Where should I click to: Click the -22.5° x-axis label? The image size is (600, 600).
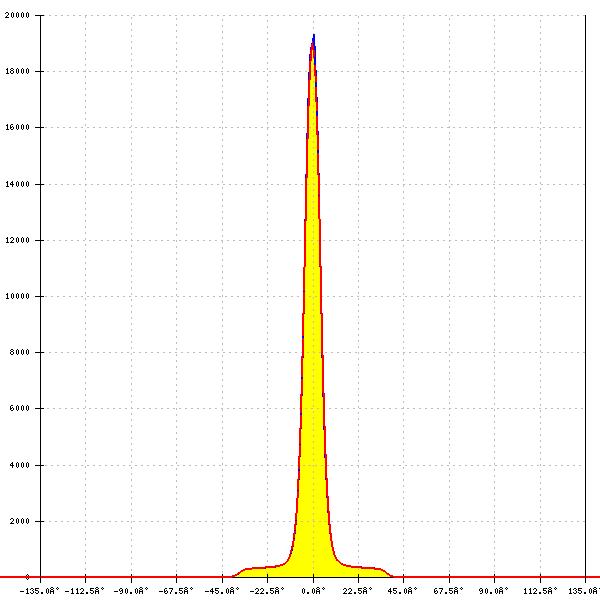(x=267, y=591)
